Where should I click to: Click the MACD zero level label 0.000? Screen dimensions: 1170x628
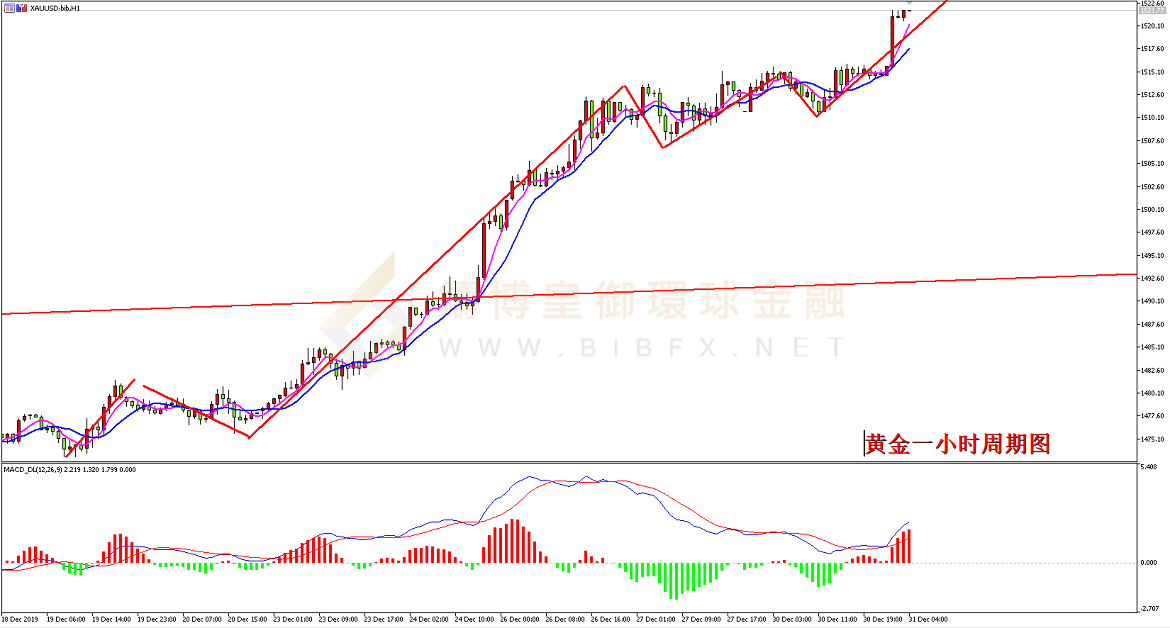[x=1150, y=563]
